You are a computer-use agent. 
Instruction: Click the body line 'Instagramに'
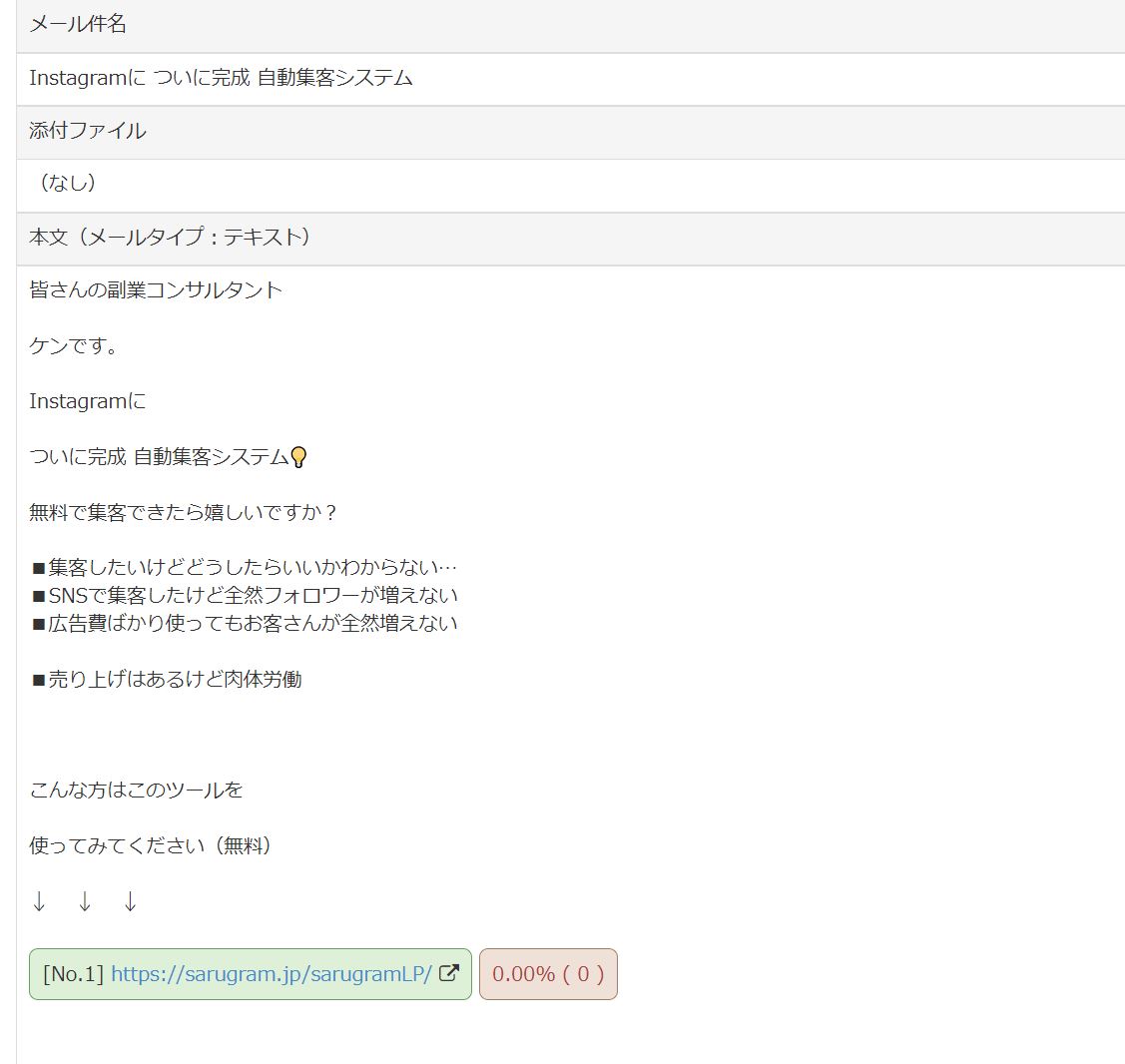pyautogui.click(x=88, y=401)
